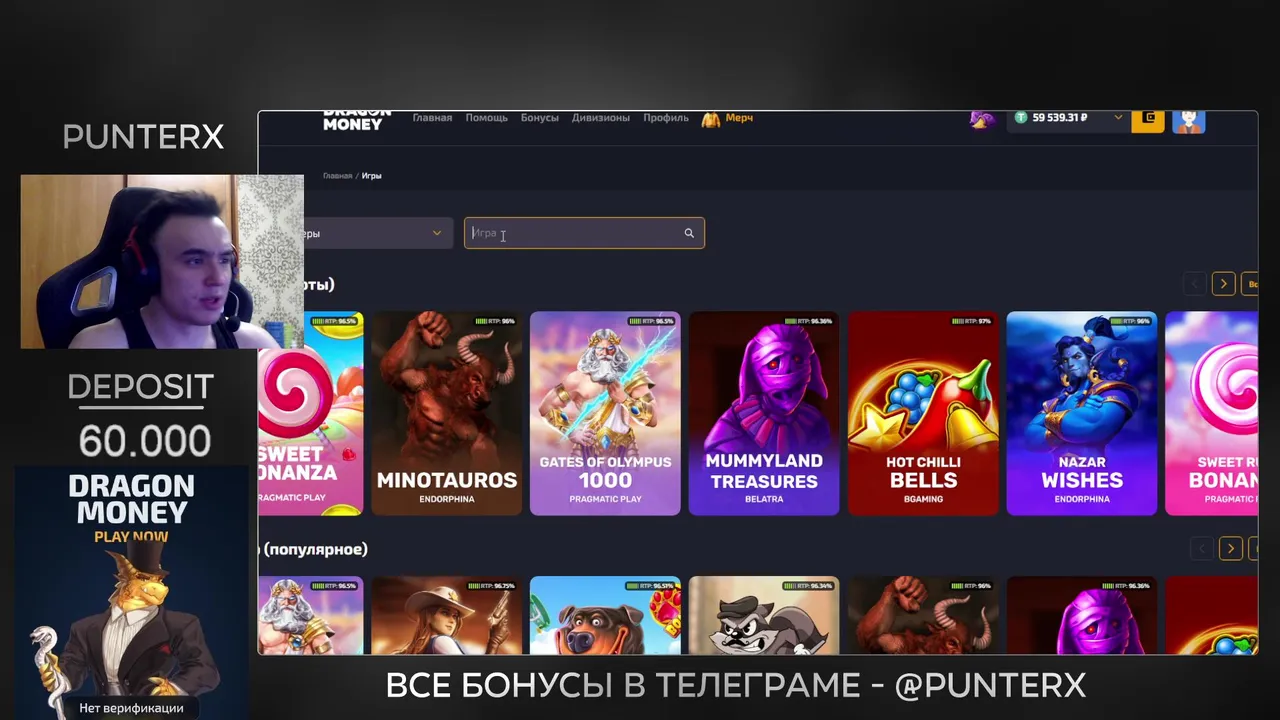
Task: Click the Belatra label under Mummyland
Action: coord(764,498)
